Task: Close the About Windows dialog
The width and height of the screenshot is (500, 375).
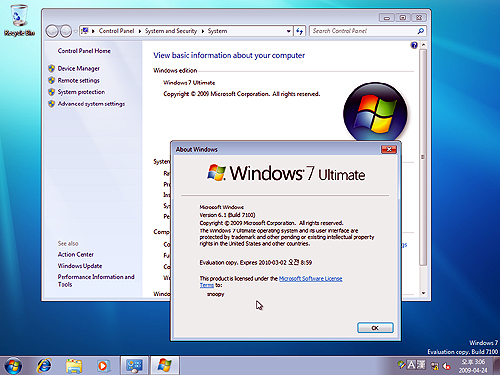Action: pos(389,149)
